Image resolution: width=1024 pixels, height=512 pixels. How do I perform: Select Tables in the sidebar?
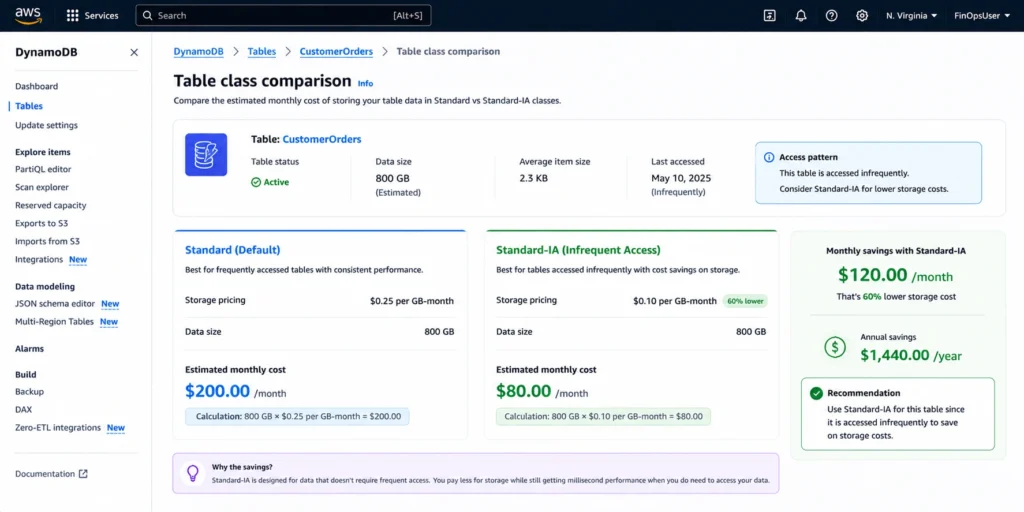(29, 106)
